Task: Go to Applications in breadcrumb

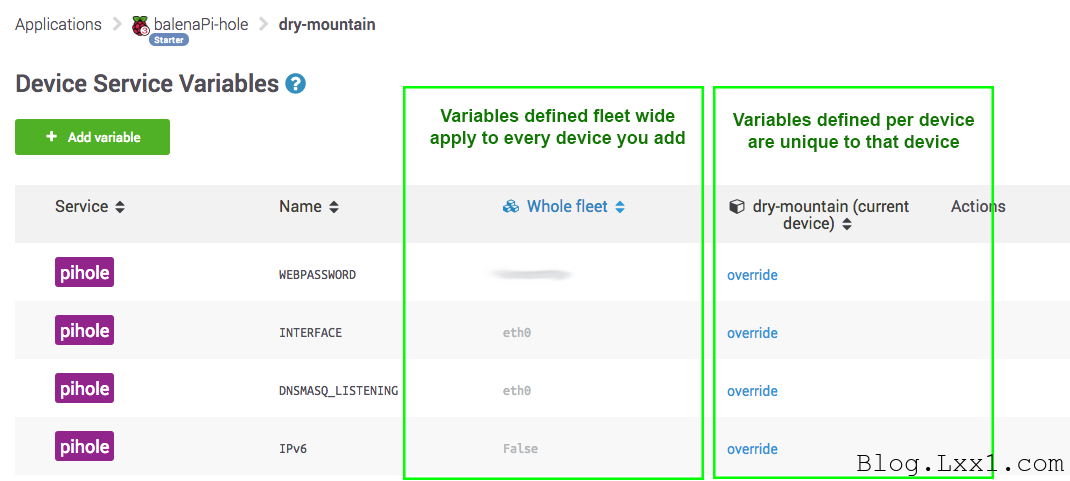Action: pyautogui.click(x=58, y=25)
